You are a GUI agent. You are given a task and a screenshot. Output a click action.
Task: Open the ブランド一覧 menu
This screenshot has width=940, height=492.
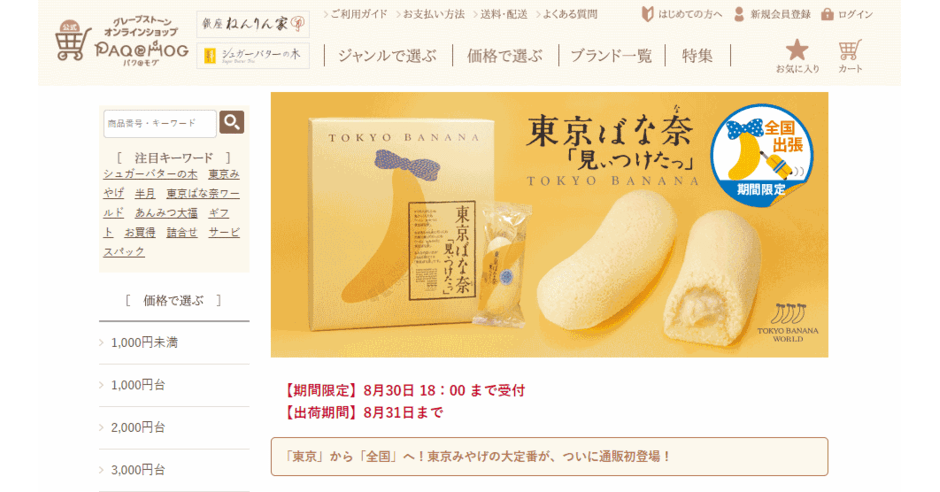[611, 56]
